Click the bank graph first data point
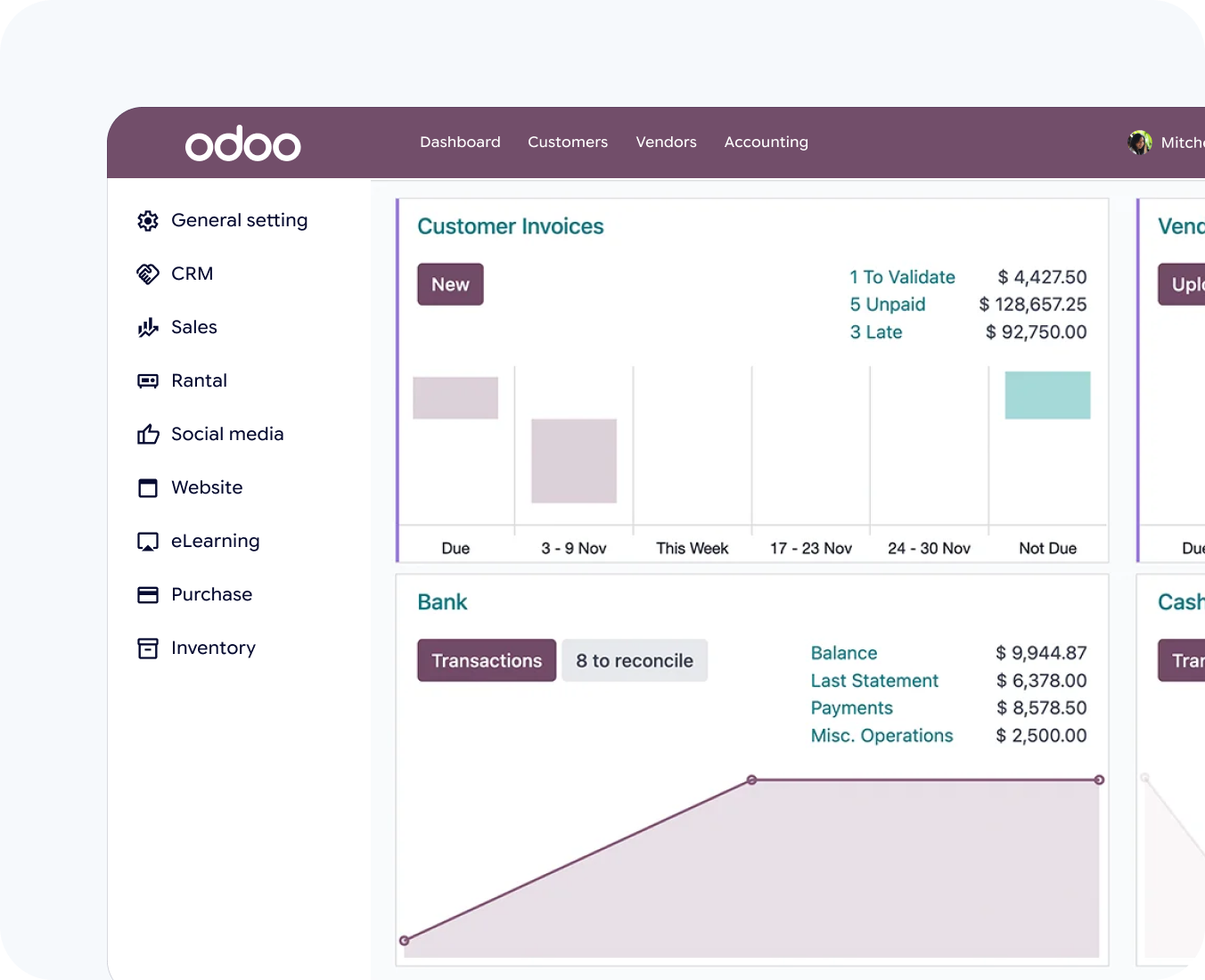 (405, 940)
